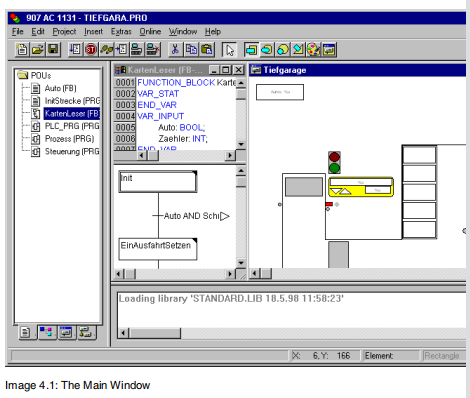The height and width of the screenshot is (398, 470).
Task: Select the EinAusfahrtSetzen step box
Action: click(x=158, y=249)
